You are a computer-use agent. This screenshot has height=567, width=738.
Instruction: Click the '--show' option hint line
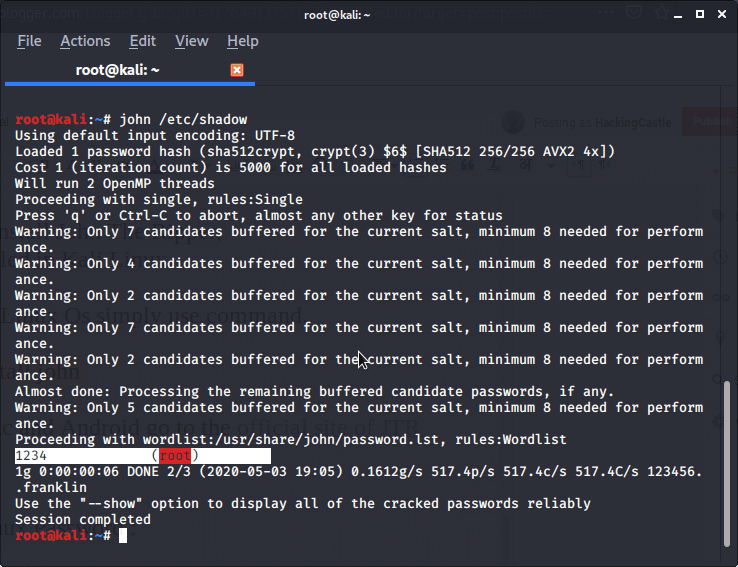tap(303, 503)
